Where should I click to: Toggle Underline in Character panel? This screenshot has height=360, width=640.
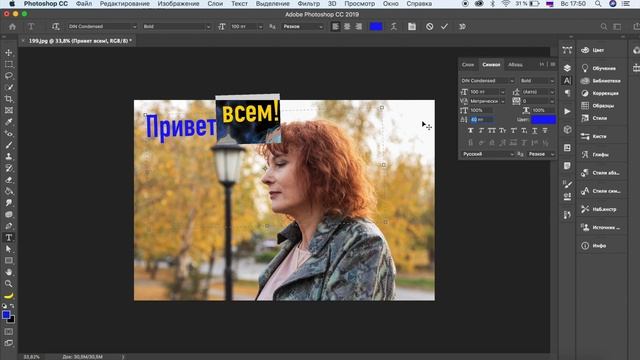535,131
